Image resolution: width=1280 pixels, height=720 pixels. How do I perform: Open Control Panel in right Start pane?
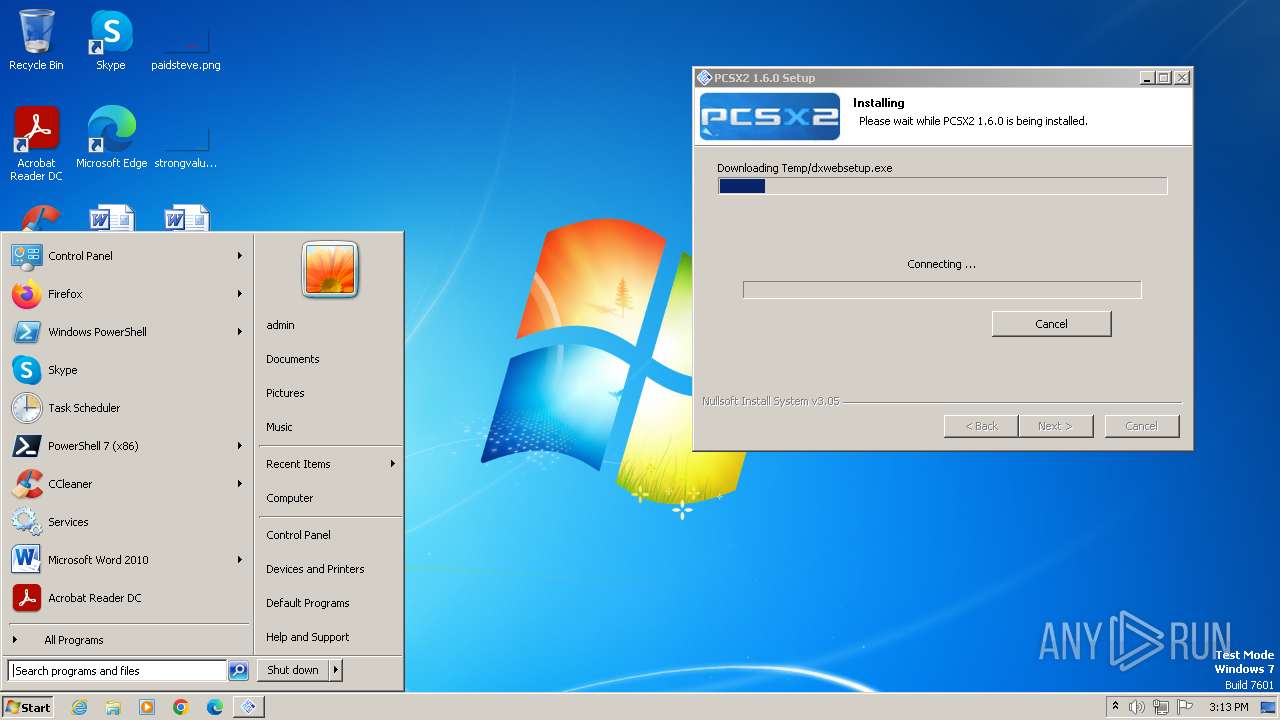coord(330,535)
